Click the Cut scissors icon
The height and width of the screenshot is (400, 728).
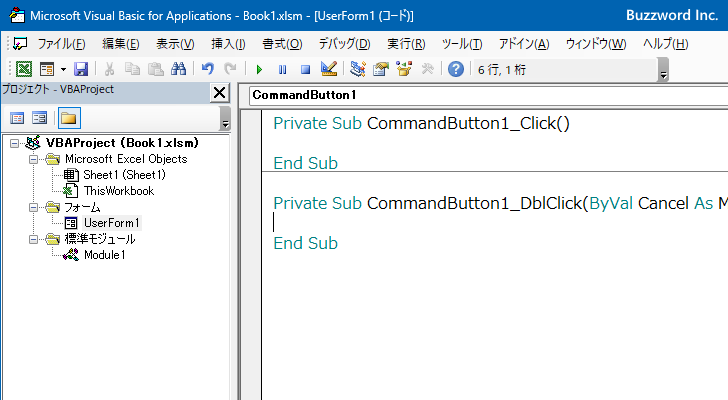(110, 69)
